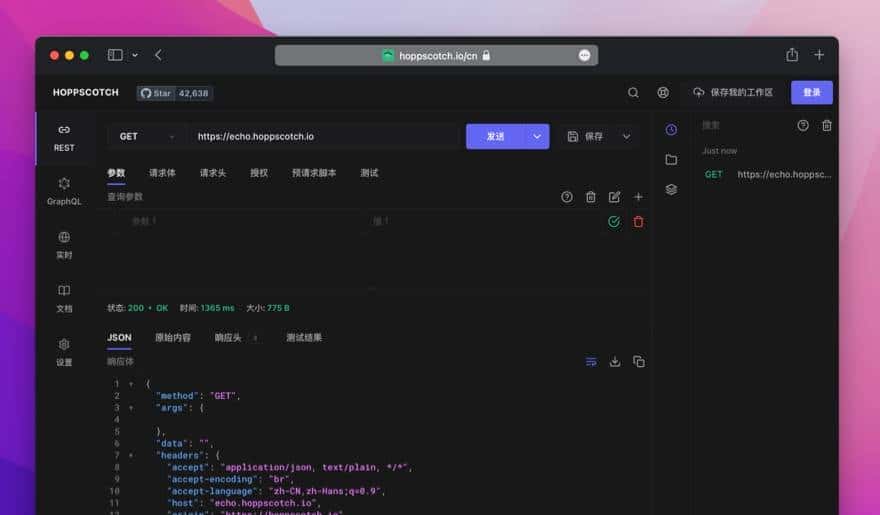880x515 pixels.
Task: Switch to request body (请求体) tab
Action: point(162,173)
